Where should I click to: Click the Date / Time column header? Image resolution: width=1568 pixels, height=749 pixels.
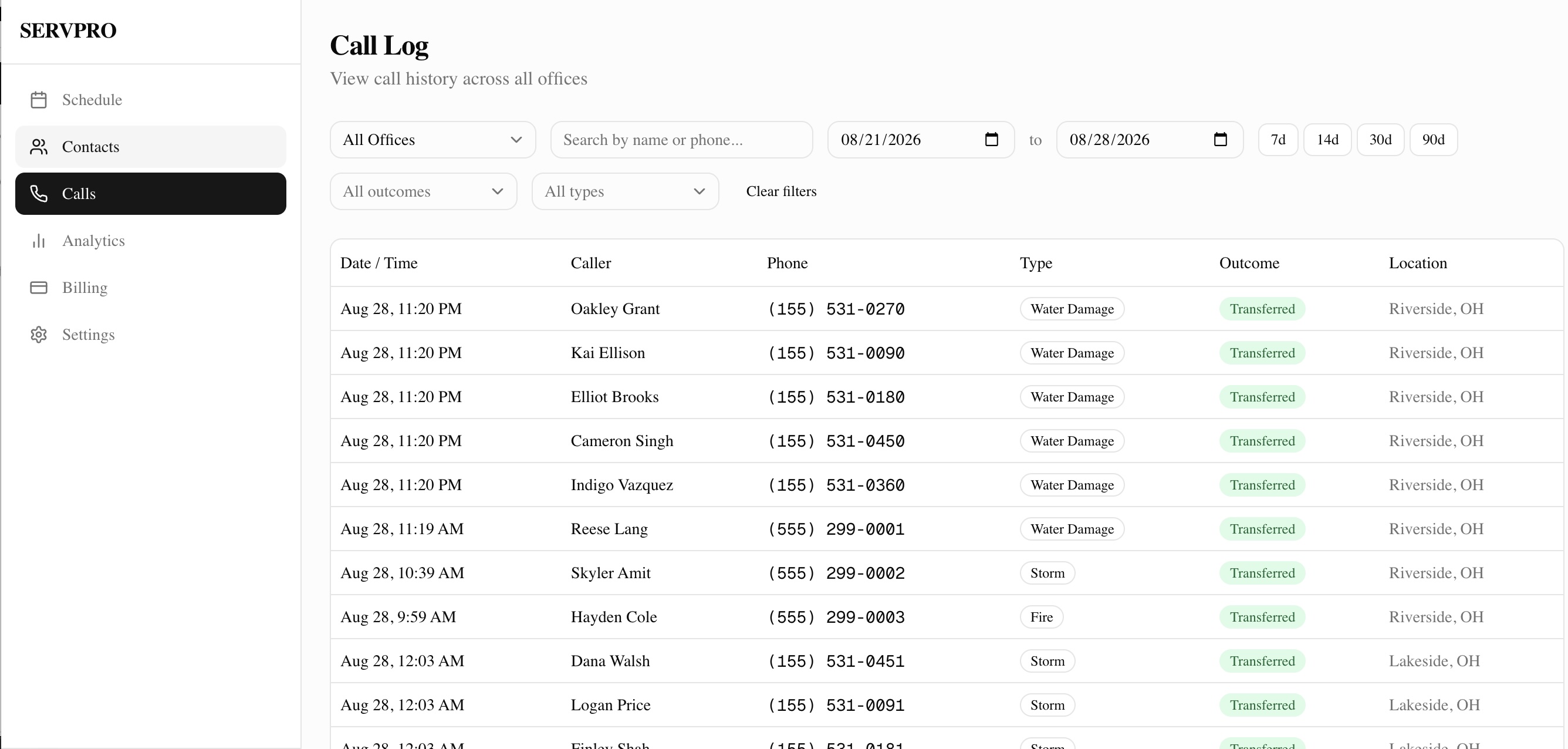(x=379, y=263)
